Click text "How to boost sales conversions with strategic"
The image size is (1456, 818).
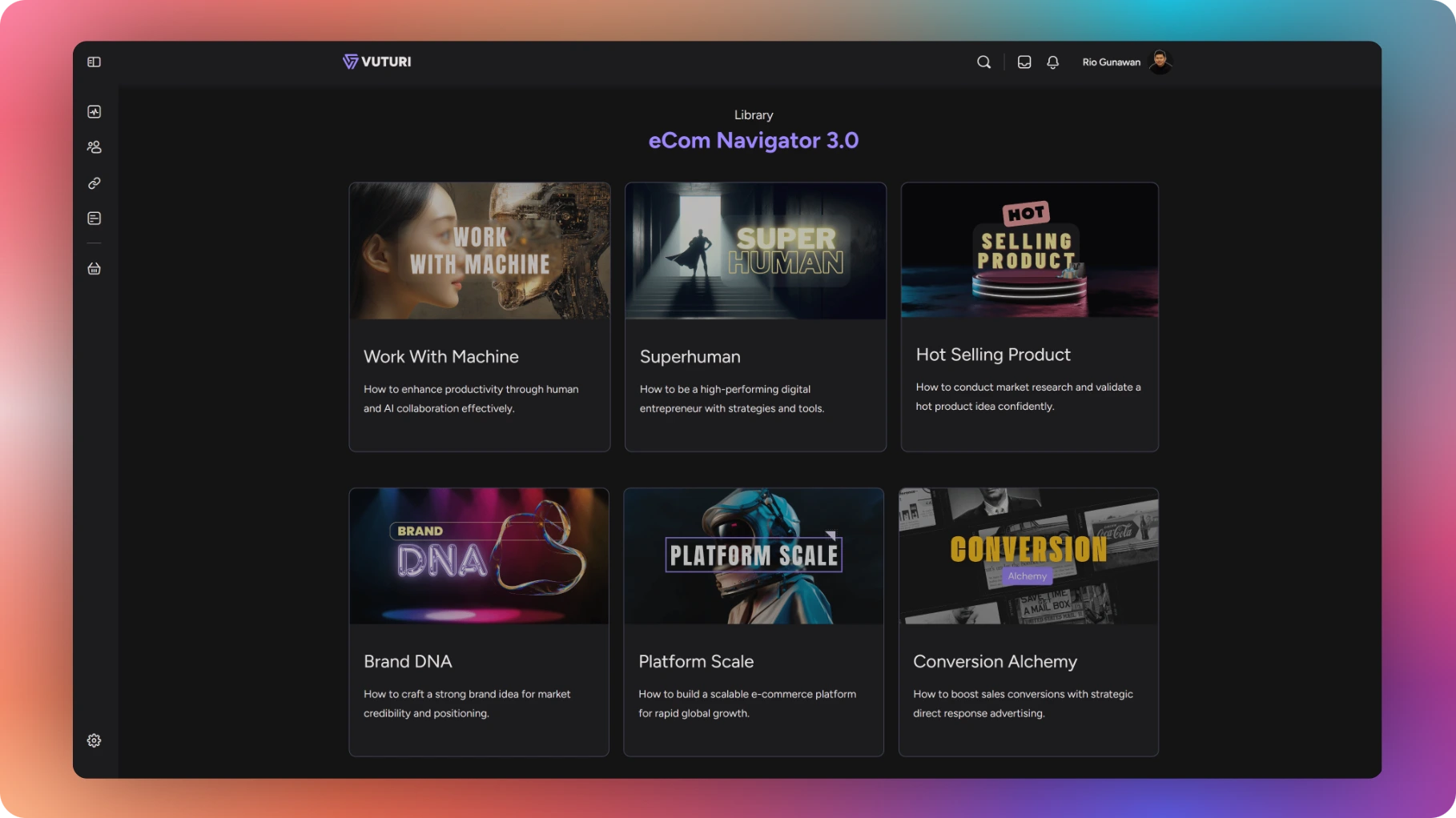coord(1023,694)
